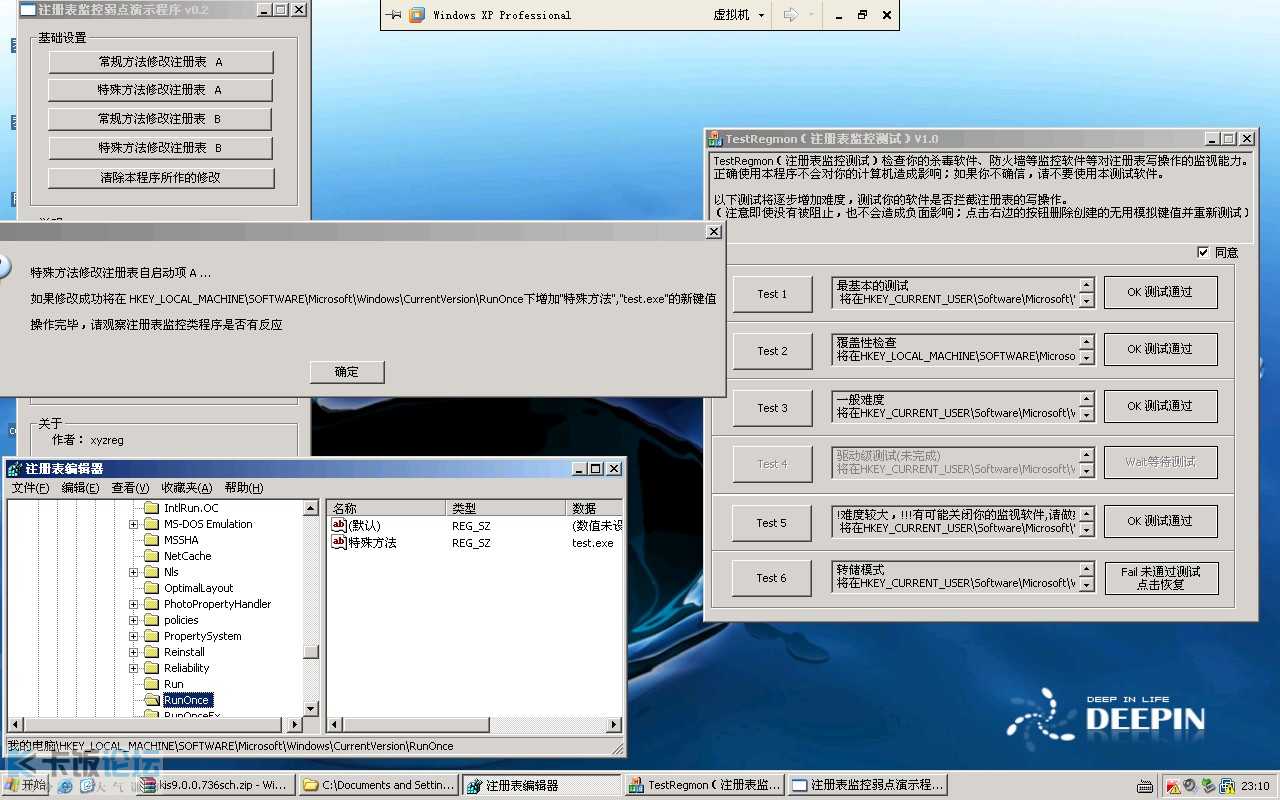Click the 名称 column header
Viewport: 1280px width, 800px height.
(x=387, y=508)
